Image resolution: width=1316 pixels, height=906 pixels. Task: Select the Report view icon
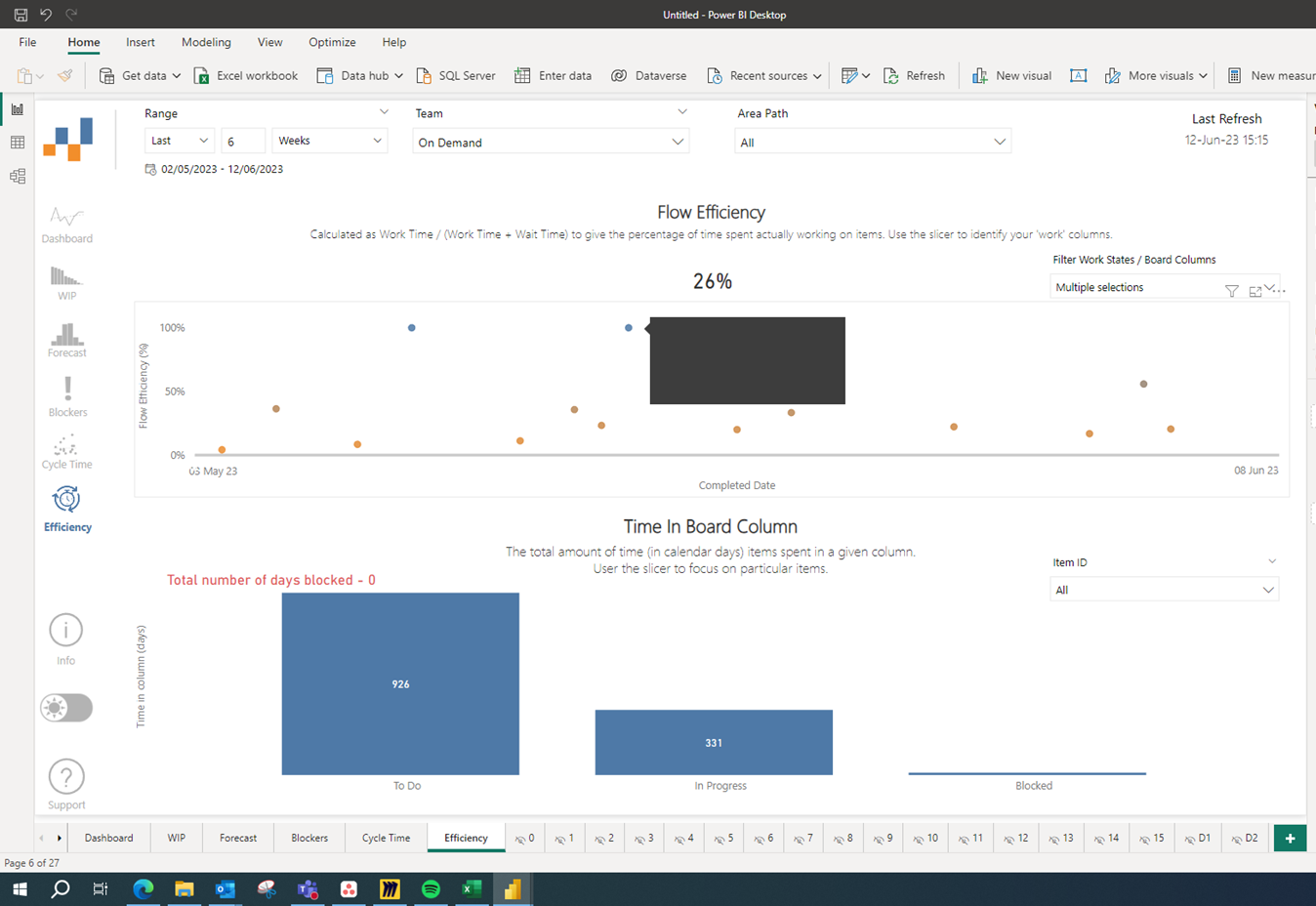pyautogui.click(x=17, y=108)
